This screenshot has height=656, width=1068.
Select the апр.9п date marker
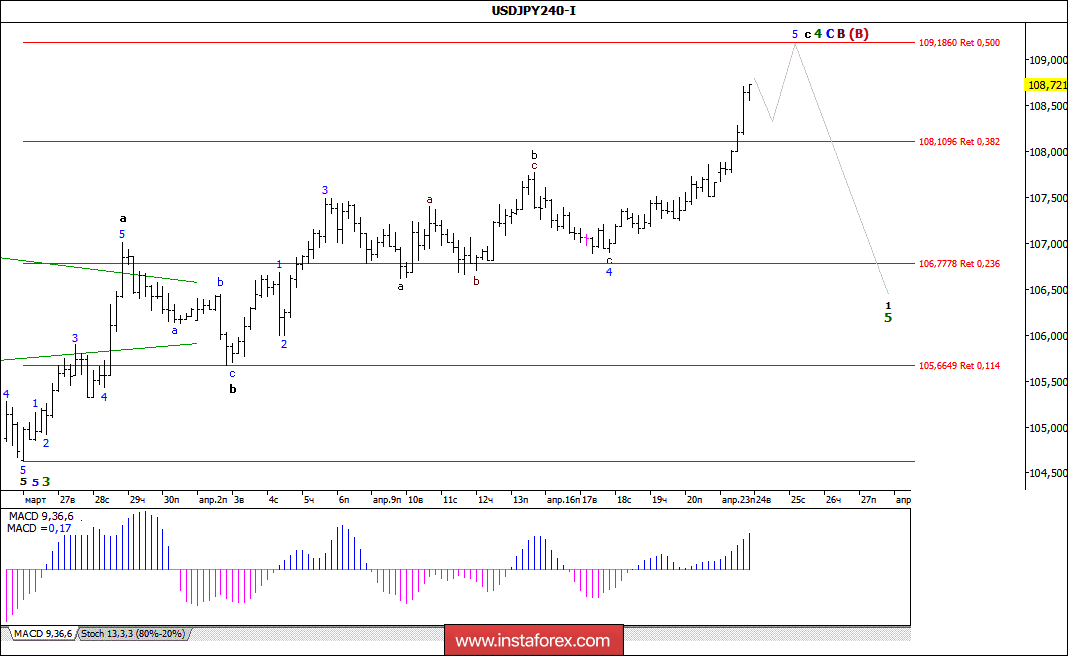(387, 500)
